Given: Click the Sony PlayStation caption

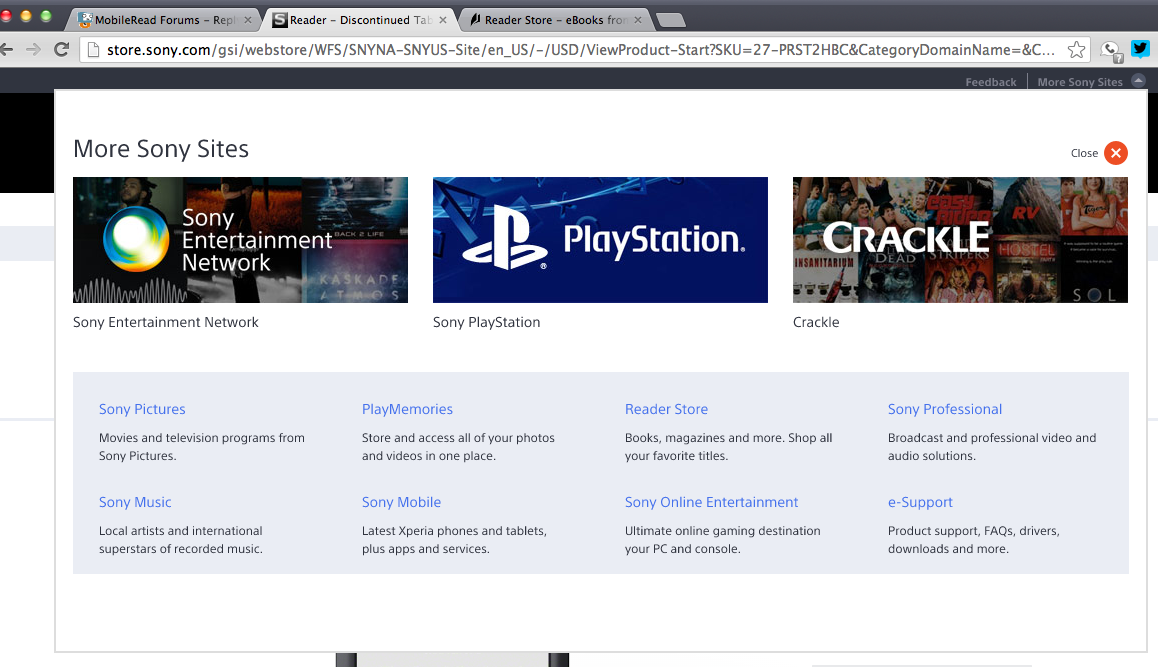Looking at the screenshot, I should click(x=487, y=322).
